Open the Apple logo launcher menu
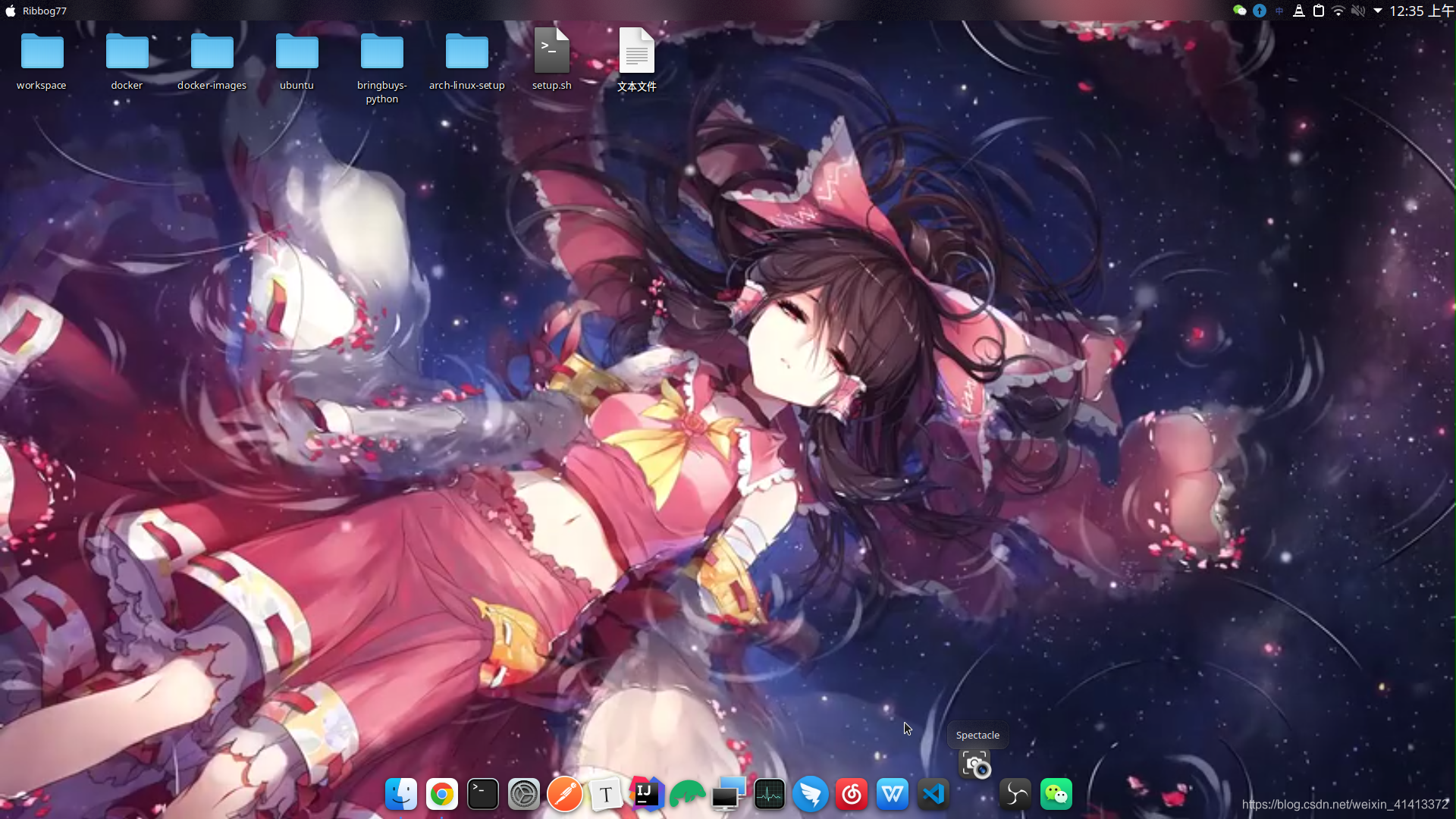 (x=11, y=11)
